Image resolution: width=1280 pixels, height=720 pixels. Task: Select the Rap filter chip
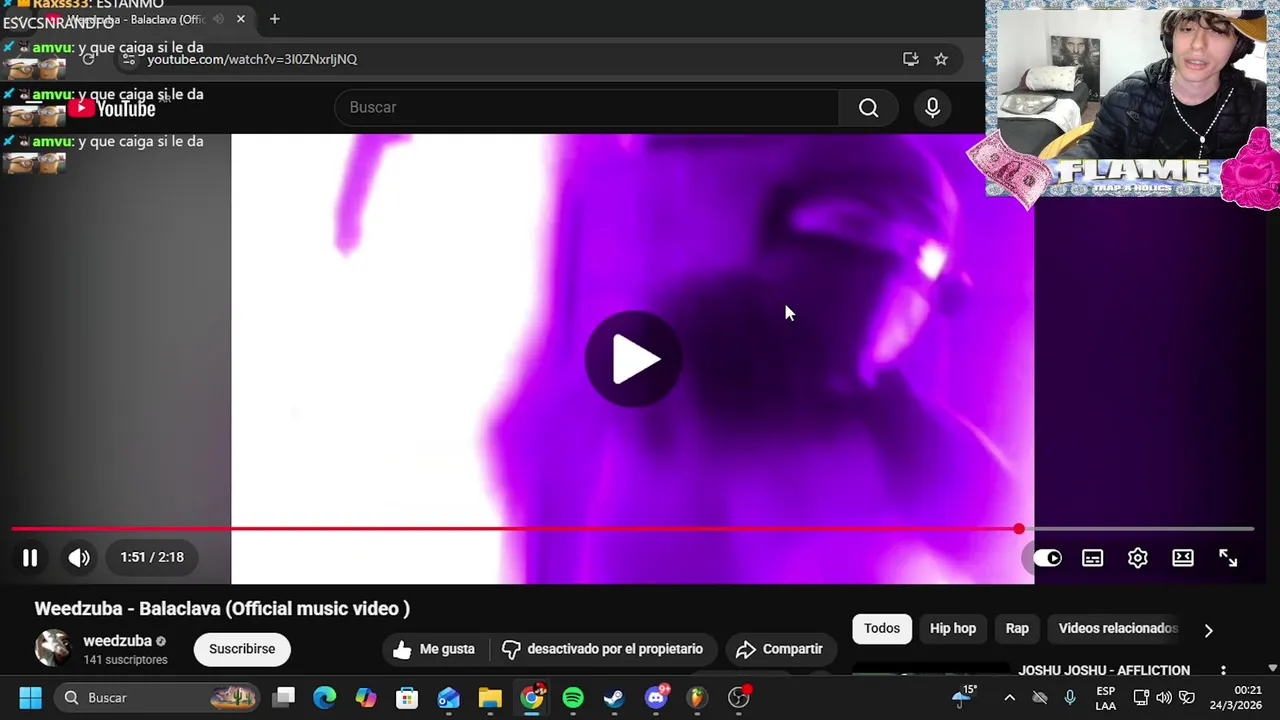point(1017,628)
